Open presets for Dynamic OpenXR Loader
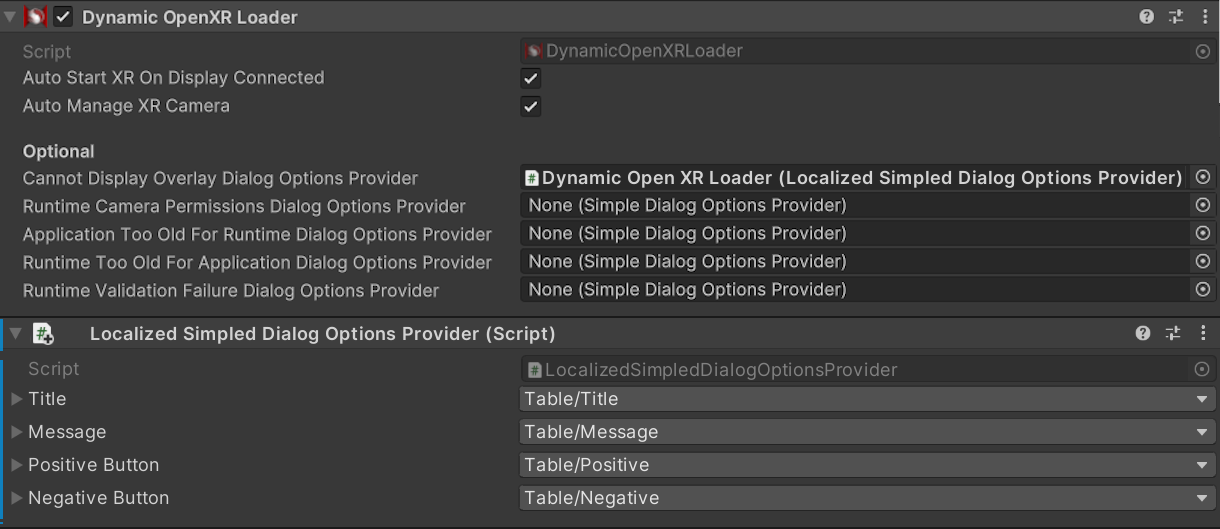This screenshot has width=1220, height=529. [x=1176, y=17]
